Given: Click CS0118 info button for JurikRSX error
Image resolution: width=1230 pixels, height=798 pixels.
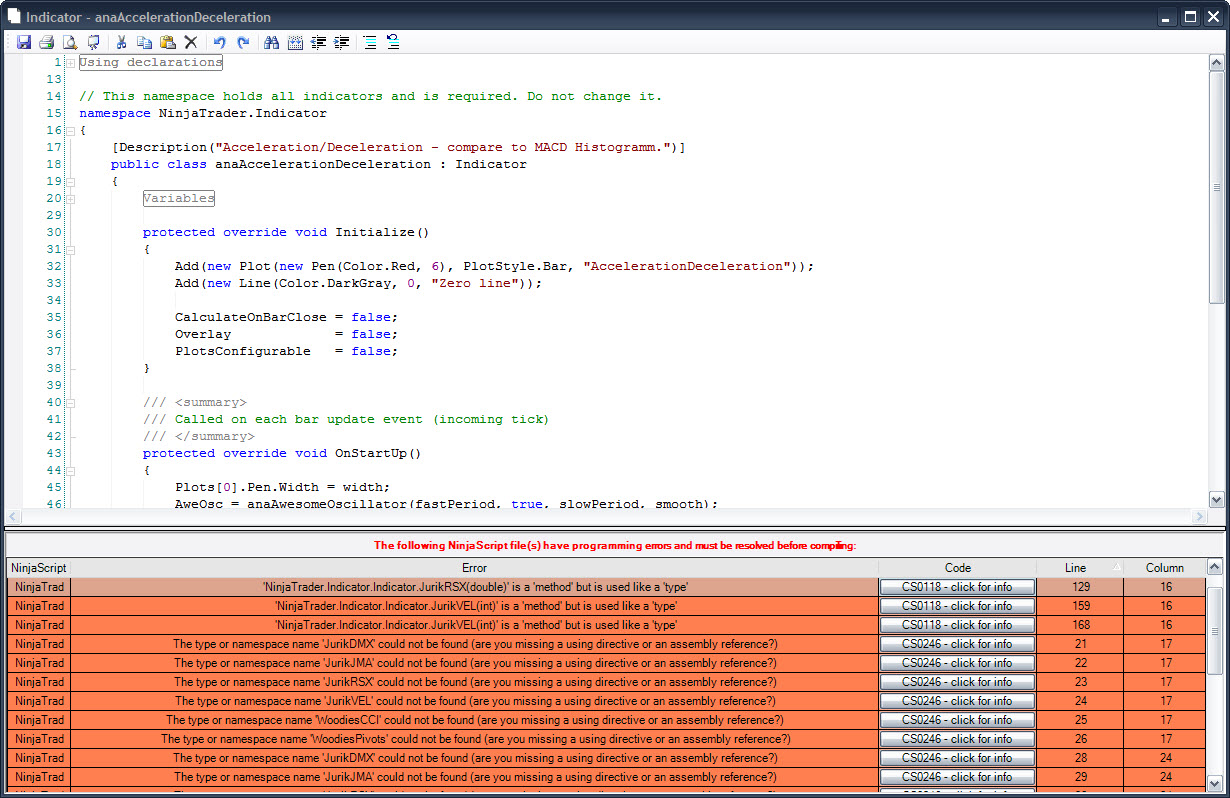Looking at the screenshot, I should (957, 587).
